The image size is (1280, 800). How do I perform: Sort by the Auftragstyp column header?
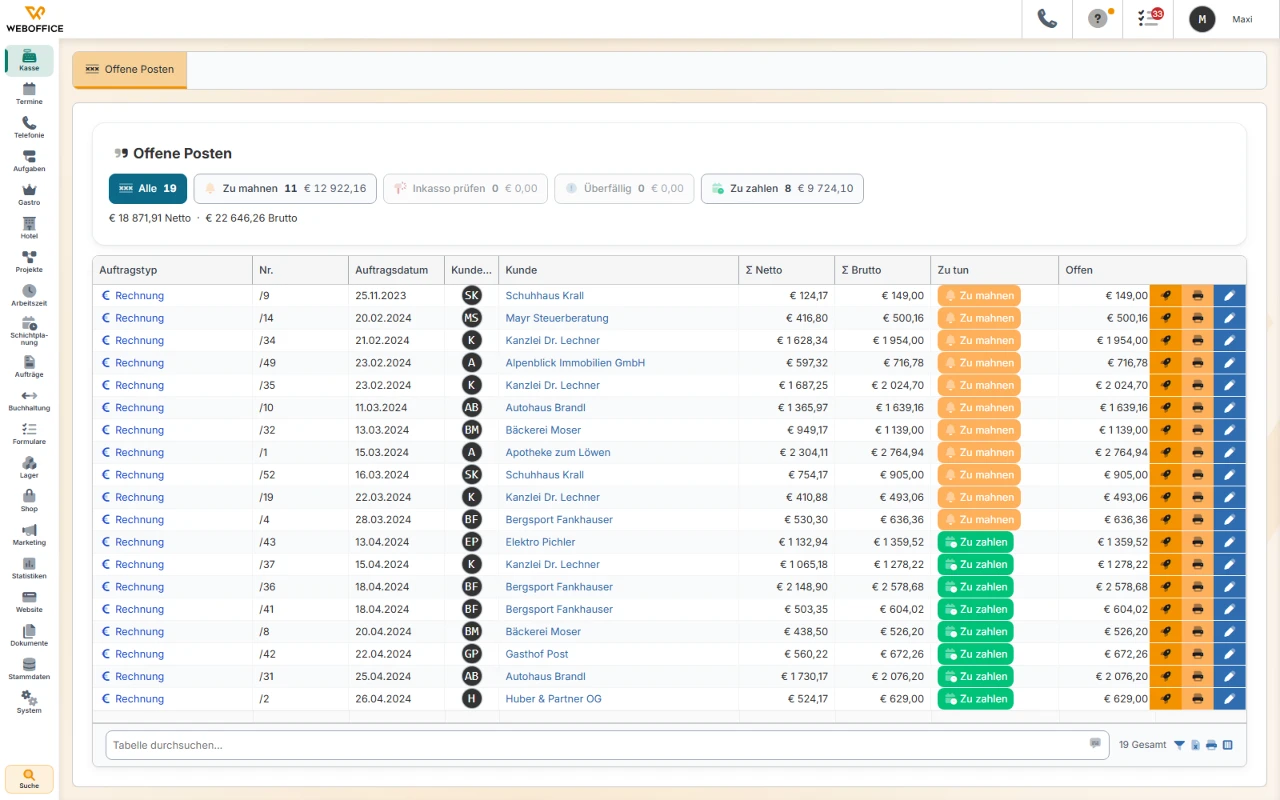(172, 270)
